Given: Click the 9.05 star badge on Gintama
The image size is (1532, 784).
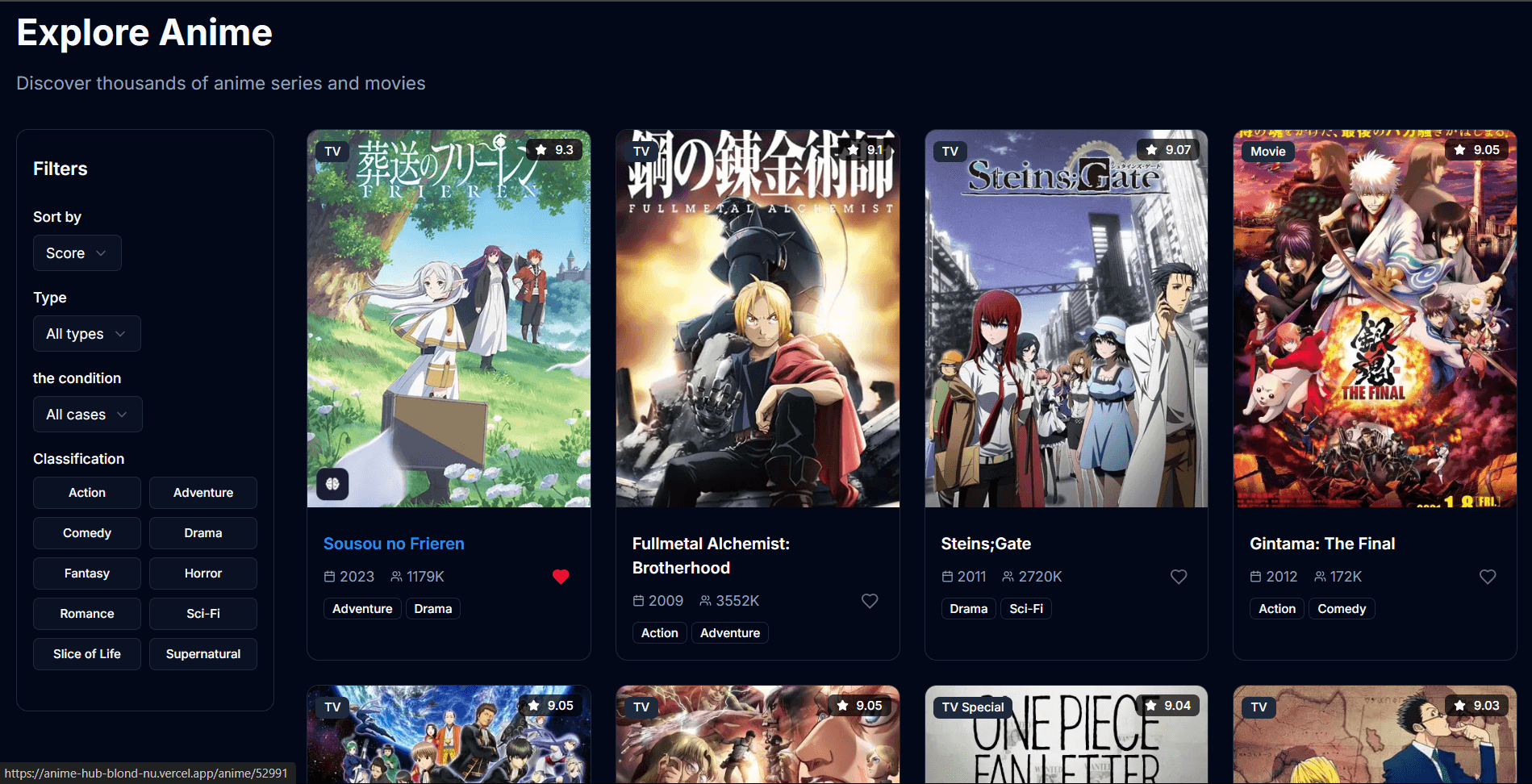Looking at the screenshot, I should (x=1477, y=150).
